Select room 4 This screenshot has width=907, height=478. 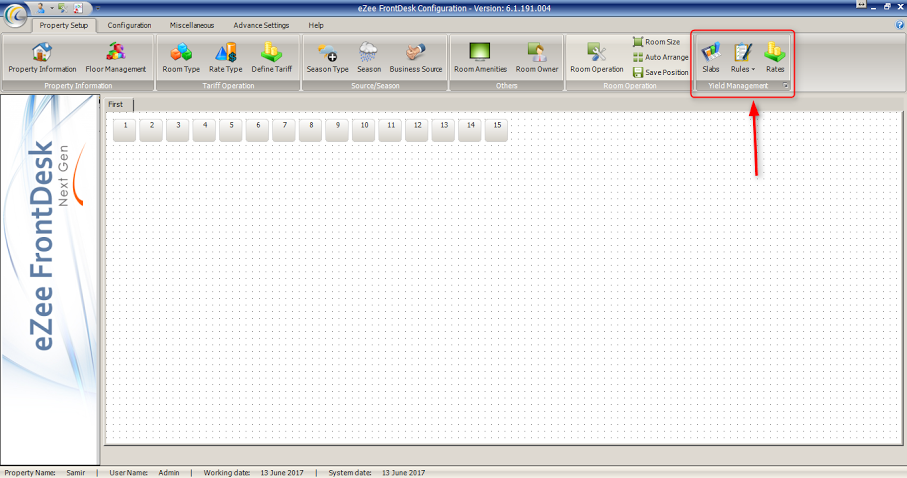click(x=205, y=130)
